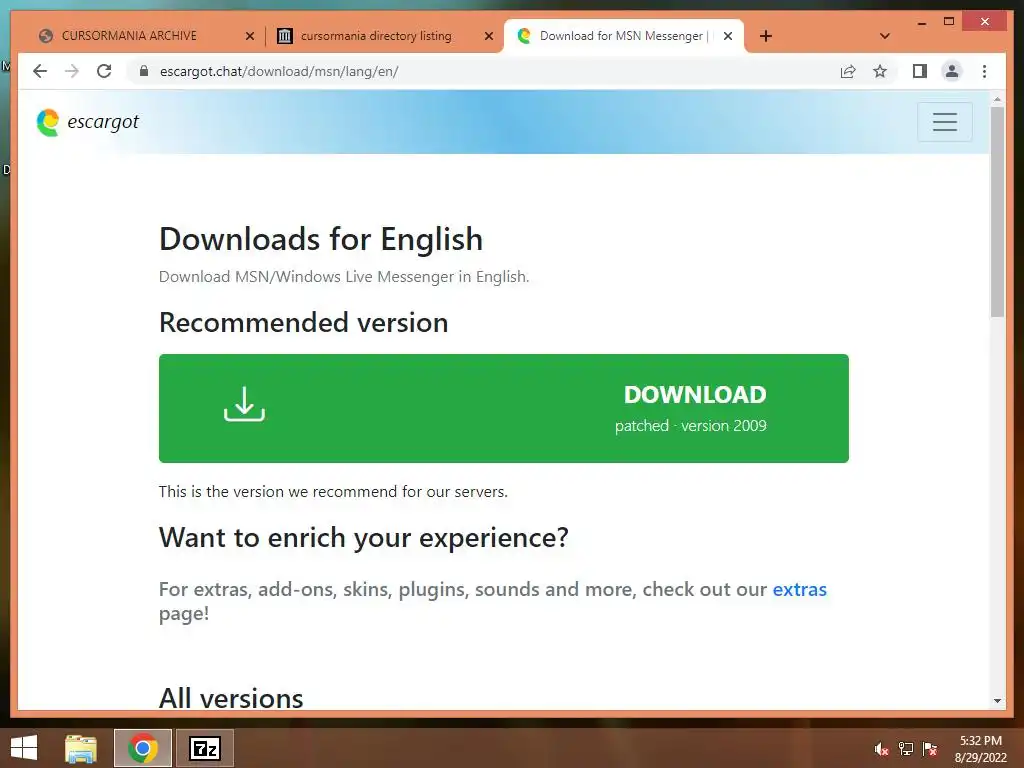
Task: Open the Action Center flag icon
Action: [x=930, y=749]
